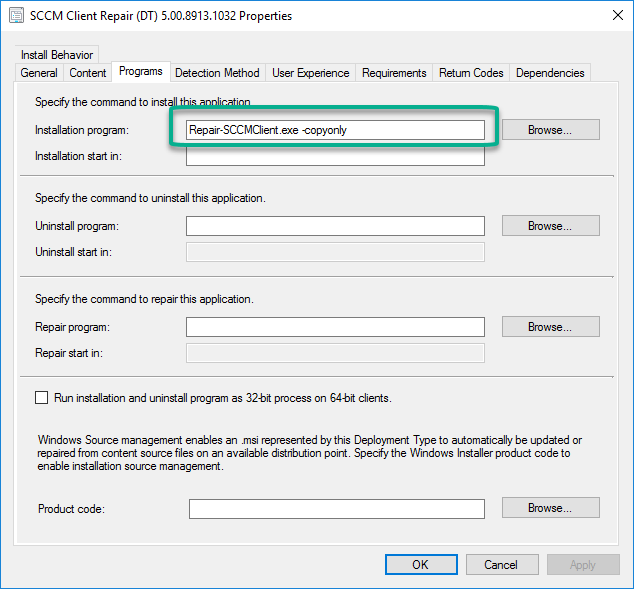Open the Content tab

coord(87,73)
